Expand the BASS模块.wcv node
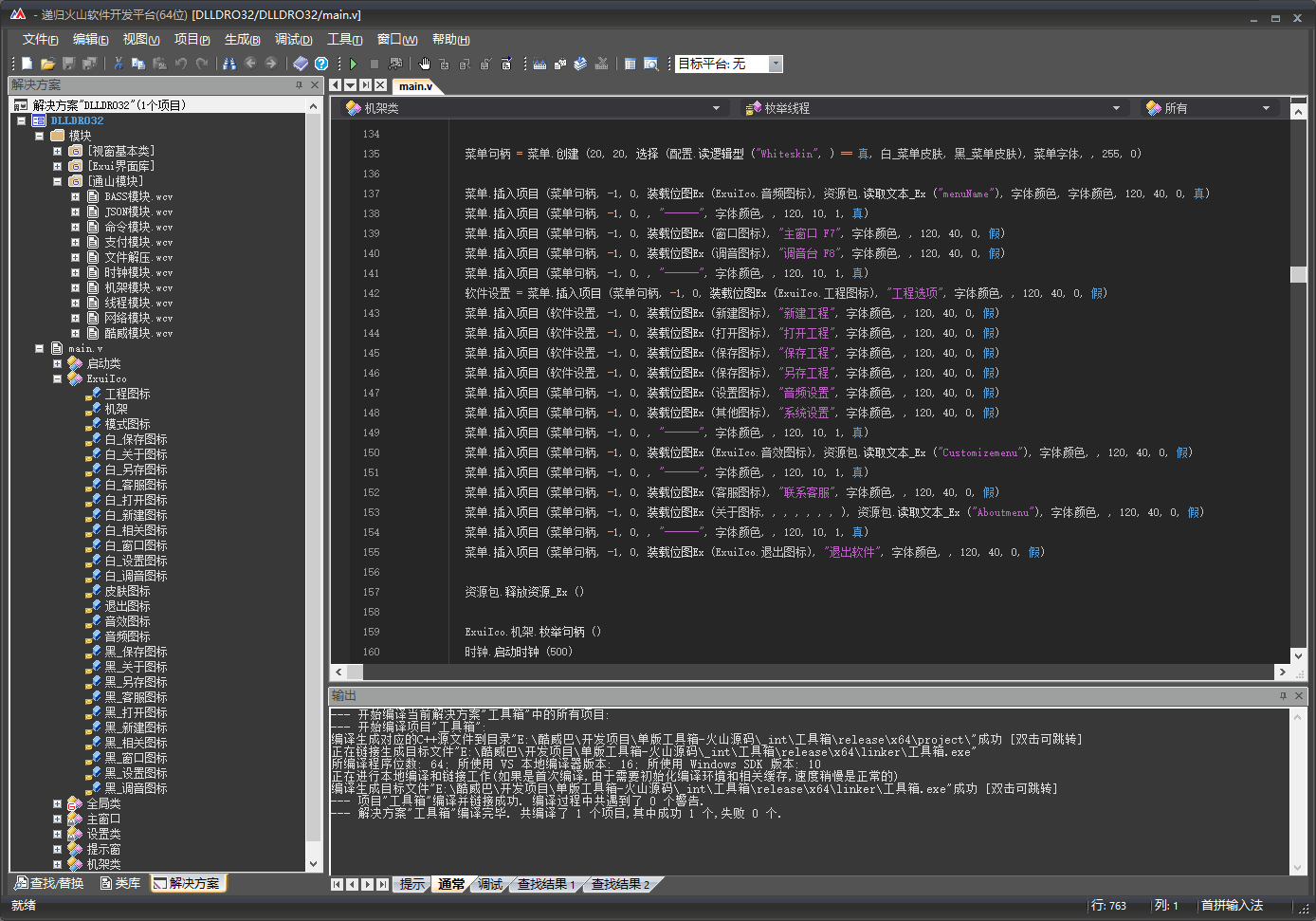The image size is (1316, 921). pyautogui.click(x=76, y=196)
